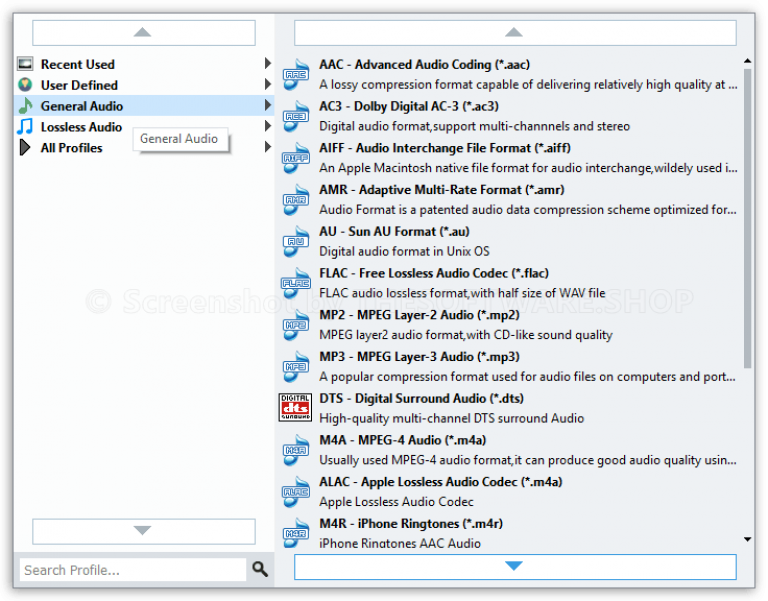Click 'Apple Lossless Audio Codec' description line

click(x=396, y=502)
